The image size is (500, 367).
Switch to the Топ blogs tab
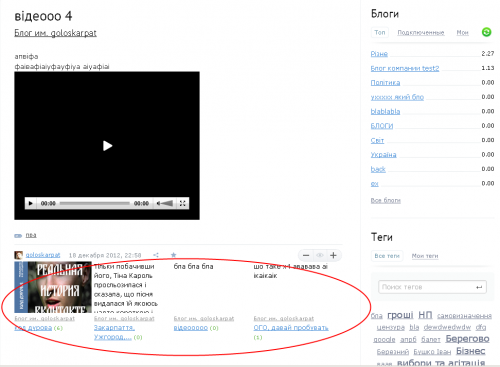380,32
